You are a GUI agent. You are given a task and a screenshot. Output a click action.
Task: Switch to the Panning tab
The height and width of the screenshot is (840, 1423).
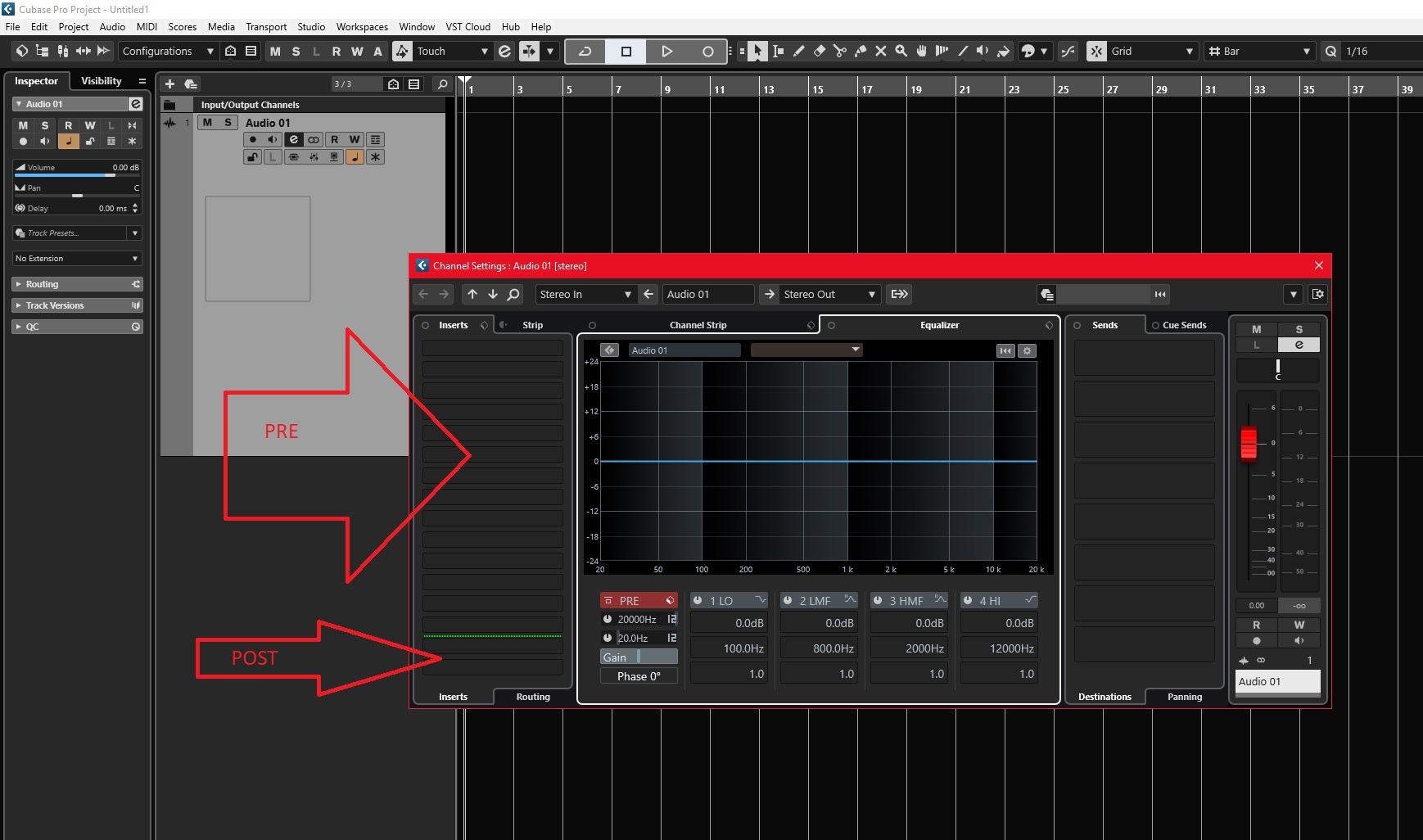click(1184, 697)
